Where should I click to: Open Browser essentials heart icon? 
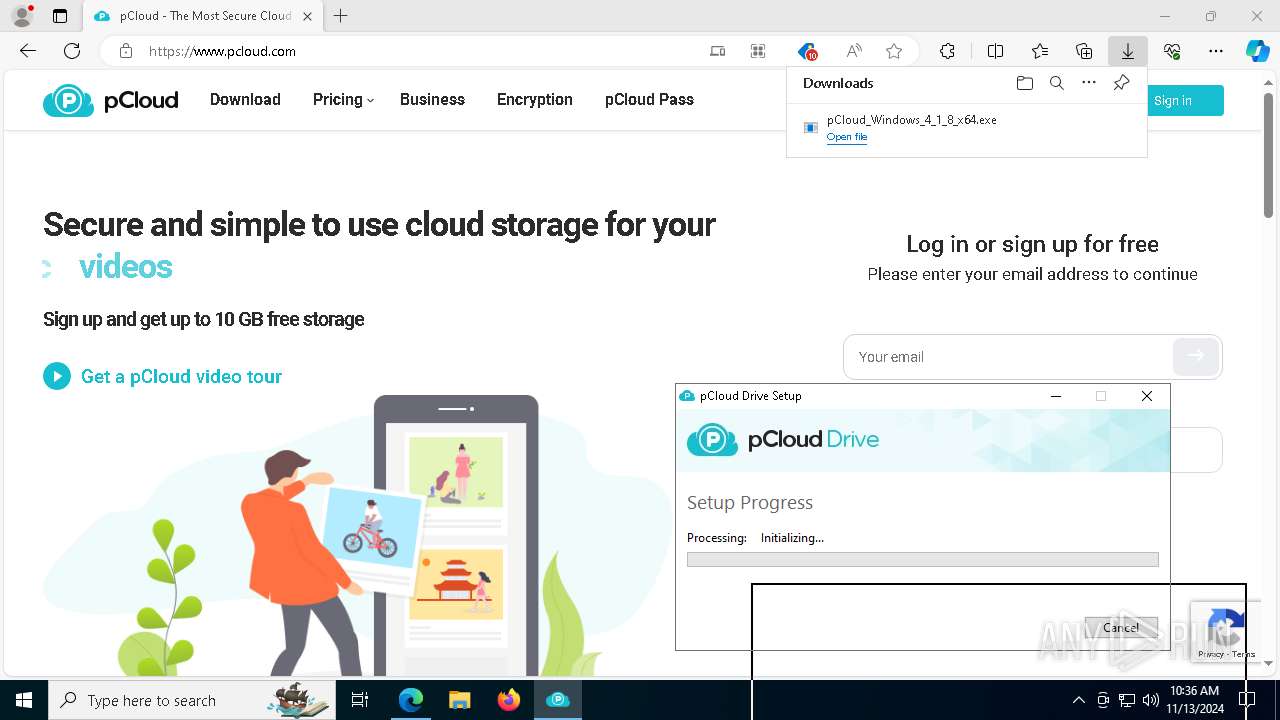point(1172,51)
